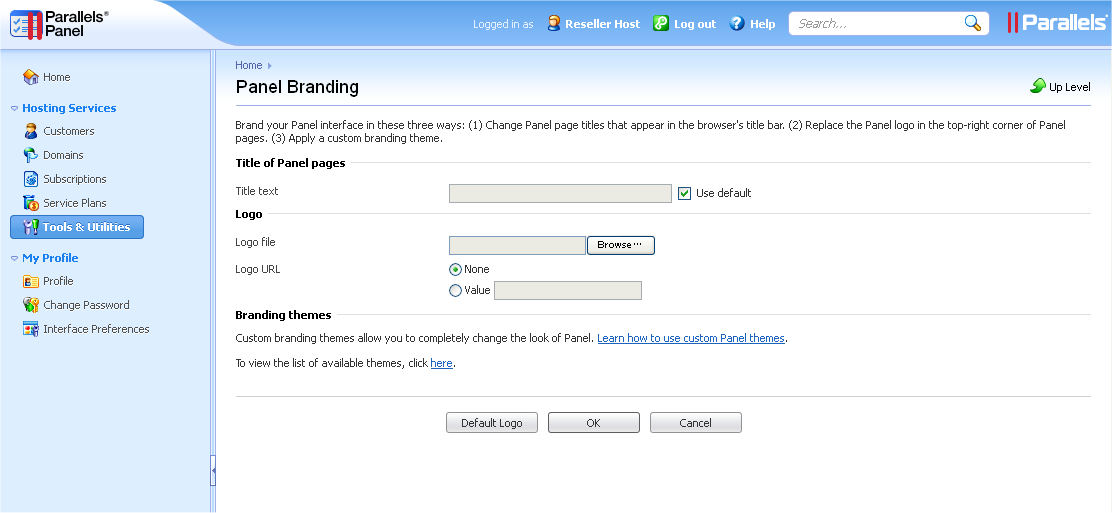Screen dimensions: 1112x513
Task: Open Profile in the sidebar
Action: pyautogui.click(x=58, y=281)
